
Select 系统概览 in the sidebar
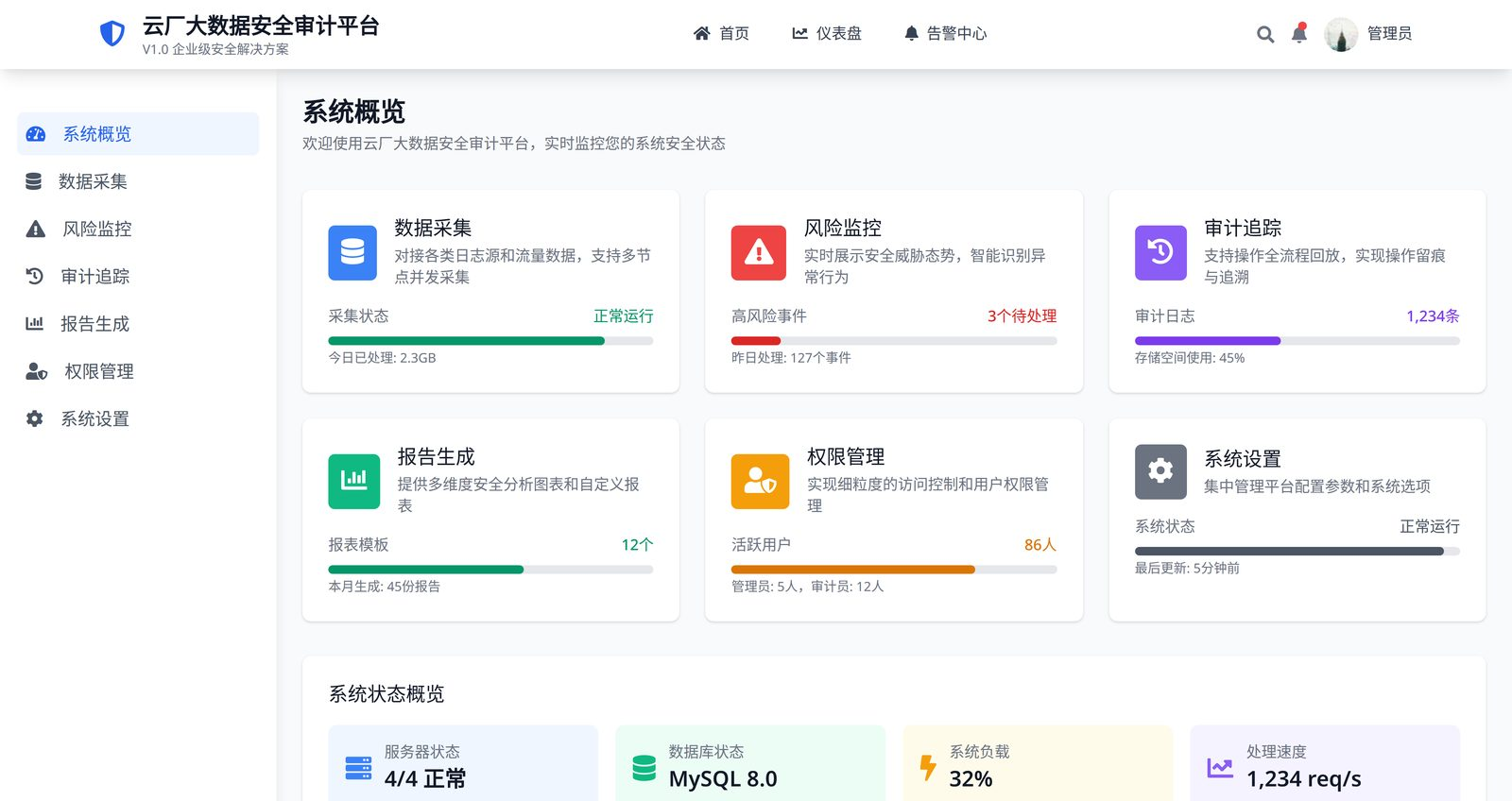(138, 134)
